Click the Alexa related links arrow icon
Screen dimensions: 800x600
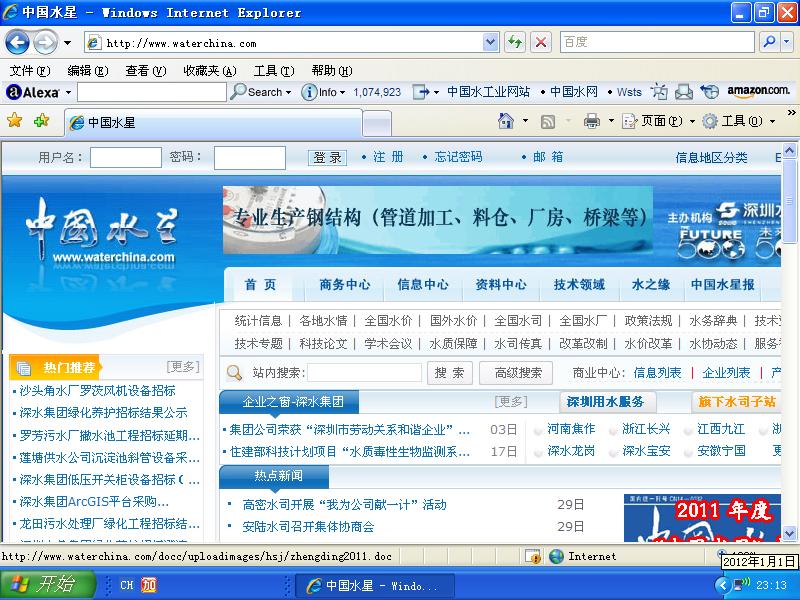[x=421, y=92]
